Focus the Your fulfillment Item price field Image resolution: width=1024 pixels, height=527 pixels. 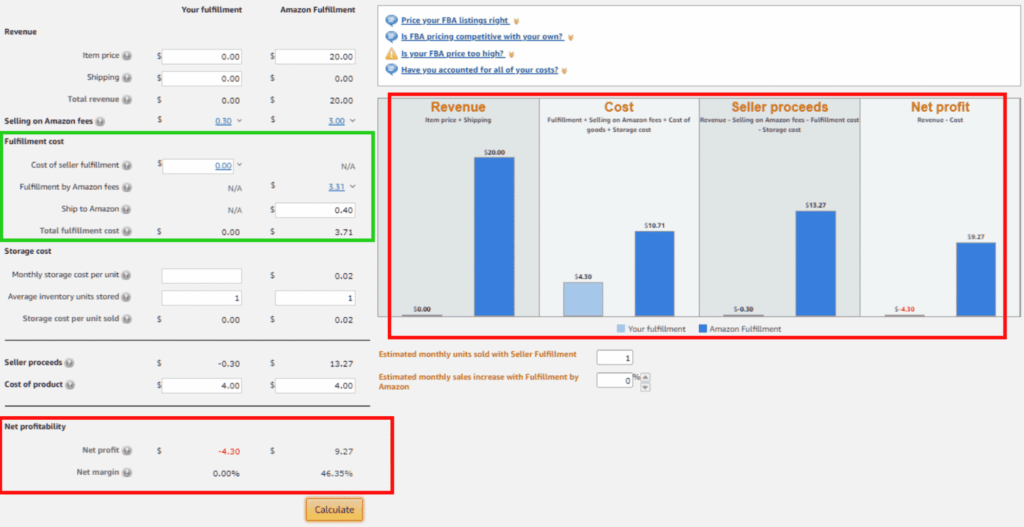(202, 57)
